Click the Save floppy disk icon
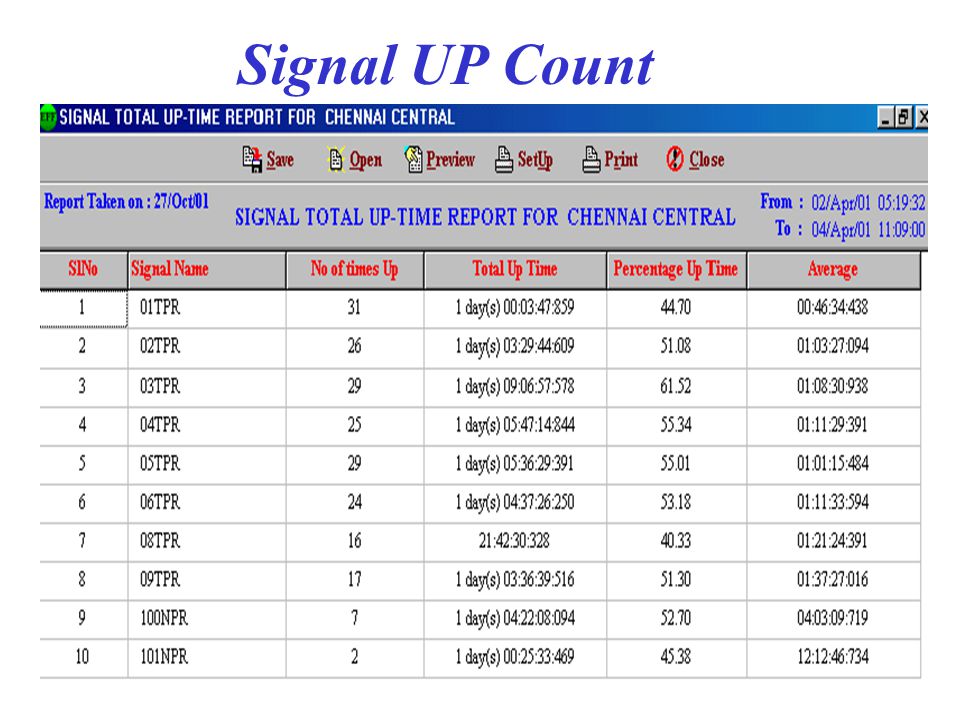The image size is (960, 720). pyautogui.click(x=252, y=160)
